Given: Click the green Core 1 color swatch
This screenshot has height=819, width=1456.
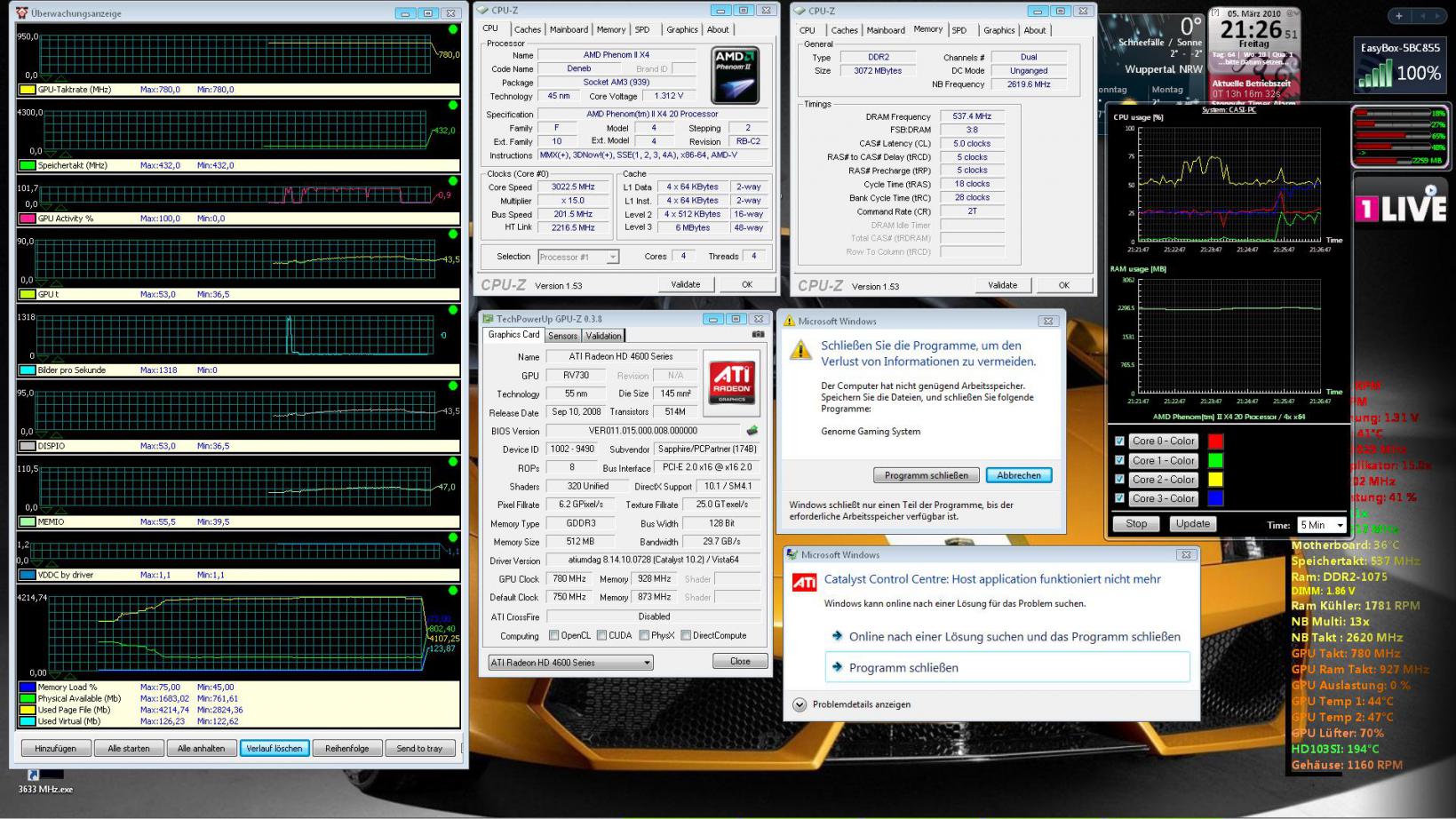Looking at the screenshot, I should click(x=1215, y=460).
